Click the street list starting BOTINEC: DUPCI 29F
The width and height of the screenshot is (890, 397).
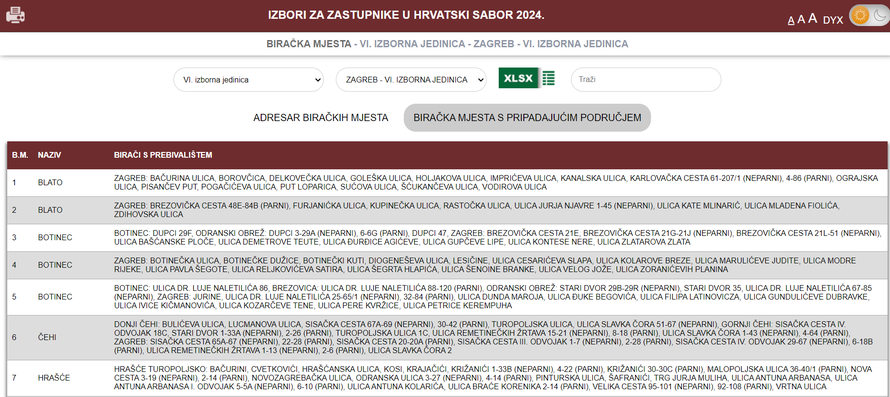click(x=497, y=237)
